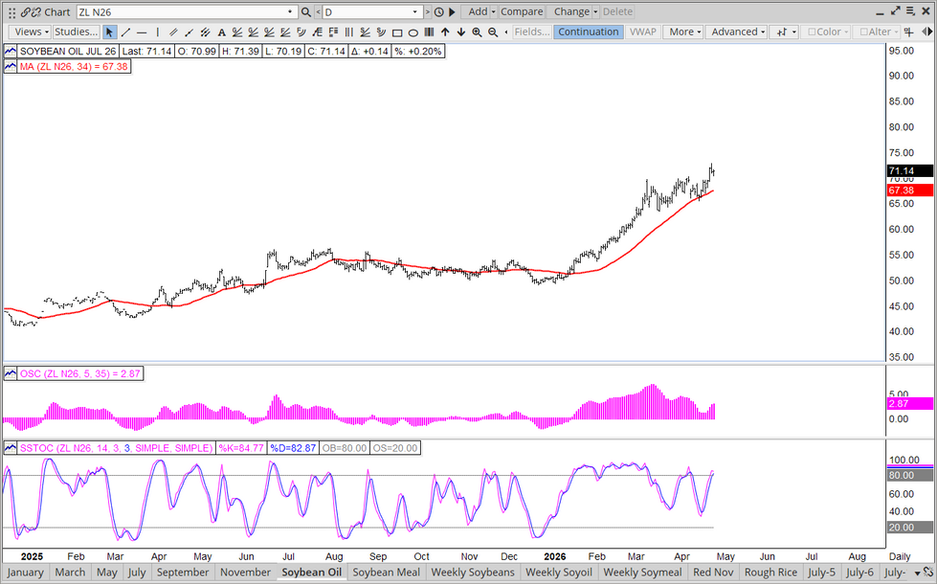Click the zoom out magnifier

point(493,32)
